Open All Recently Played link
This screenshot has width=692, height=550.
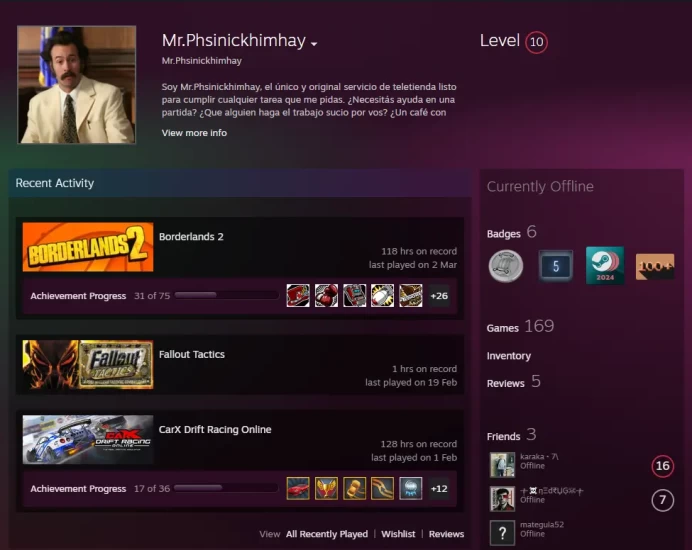pos(327,534)
